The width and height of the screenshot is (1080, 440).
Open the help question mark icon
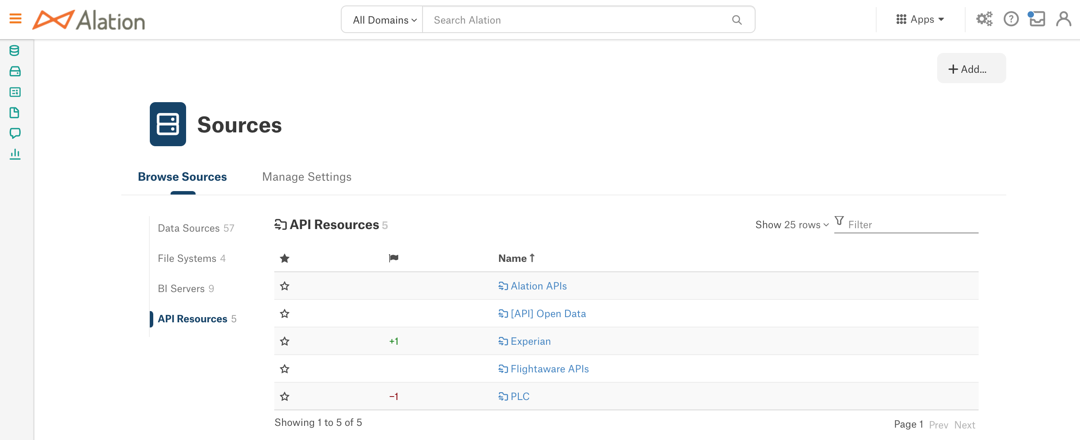[x=1010, y=19]
